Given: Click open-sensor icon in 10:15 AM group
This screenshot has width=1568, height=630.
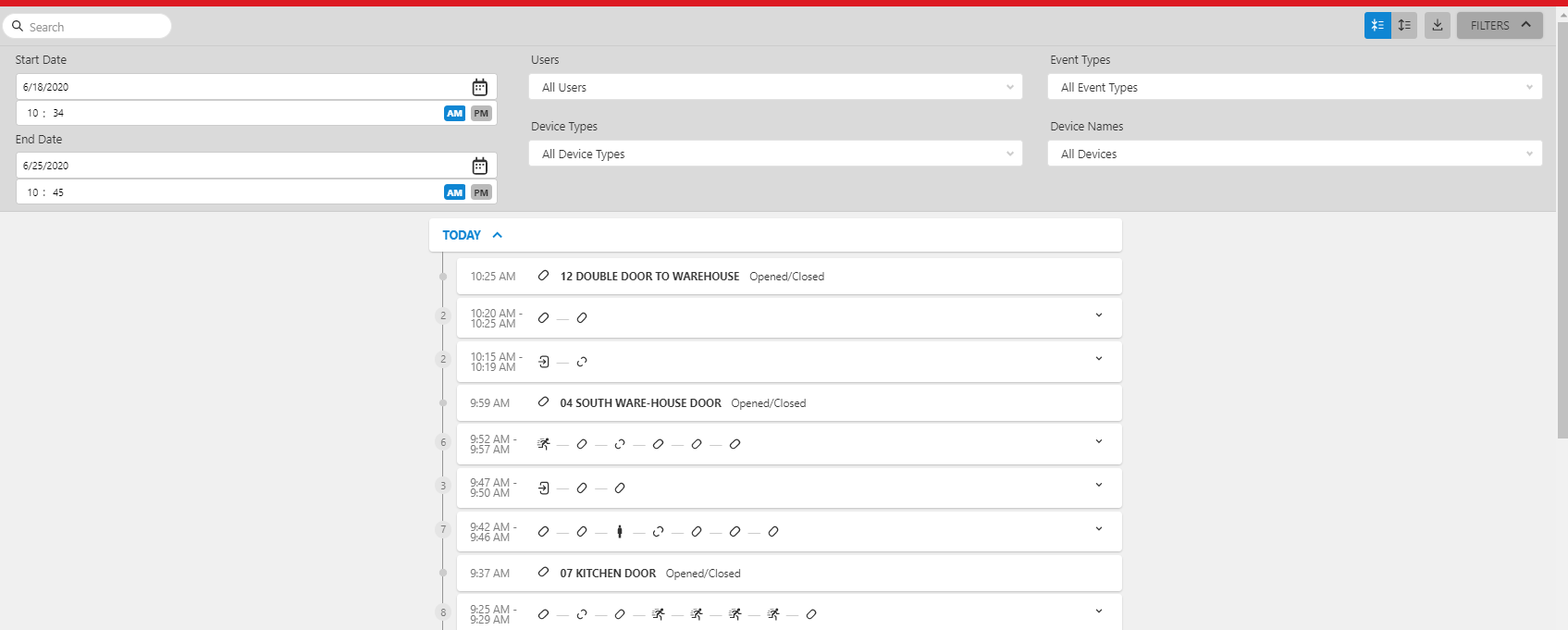Looking at the screenshot, I should (x=582, y=362).
